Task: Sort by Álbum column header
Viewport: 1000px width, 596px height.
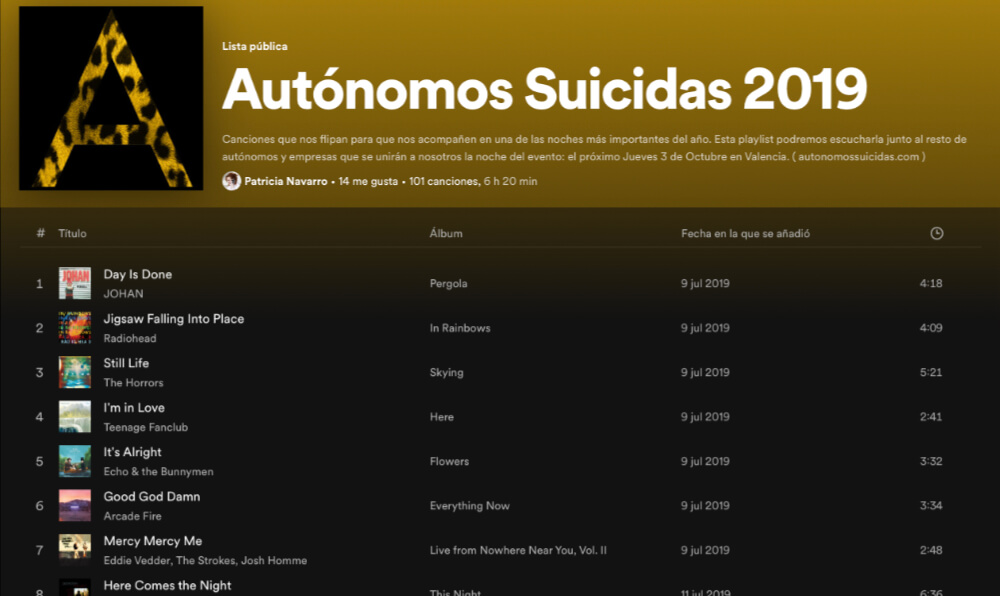Action: tap(446, 233)
